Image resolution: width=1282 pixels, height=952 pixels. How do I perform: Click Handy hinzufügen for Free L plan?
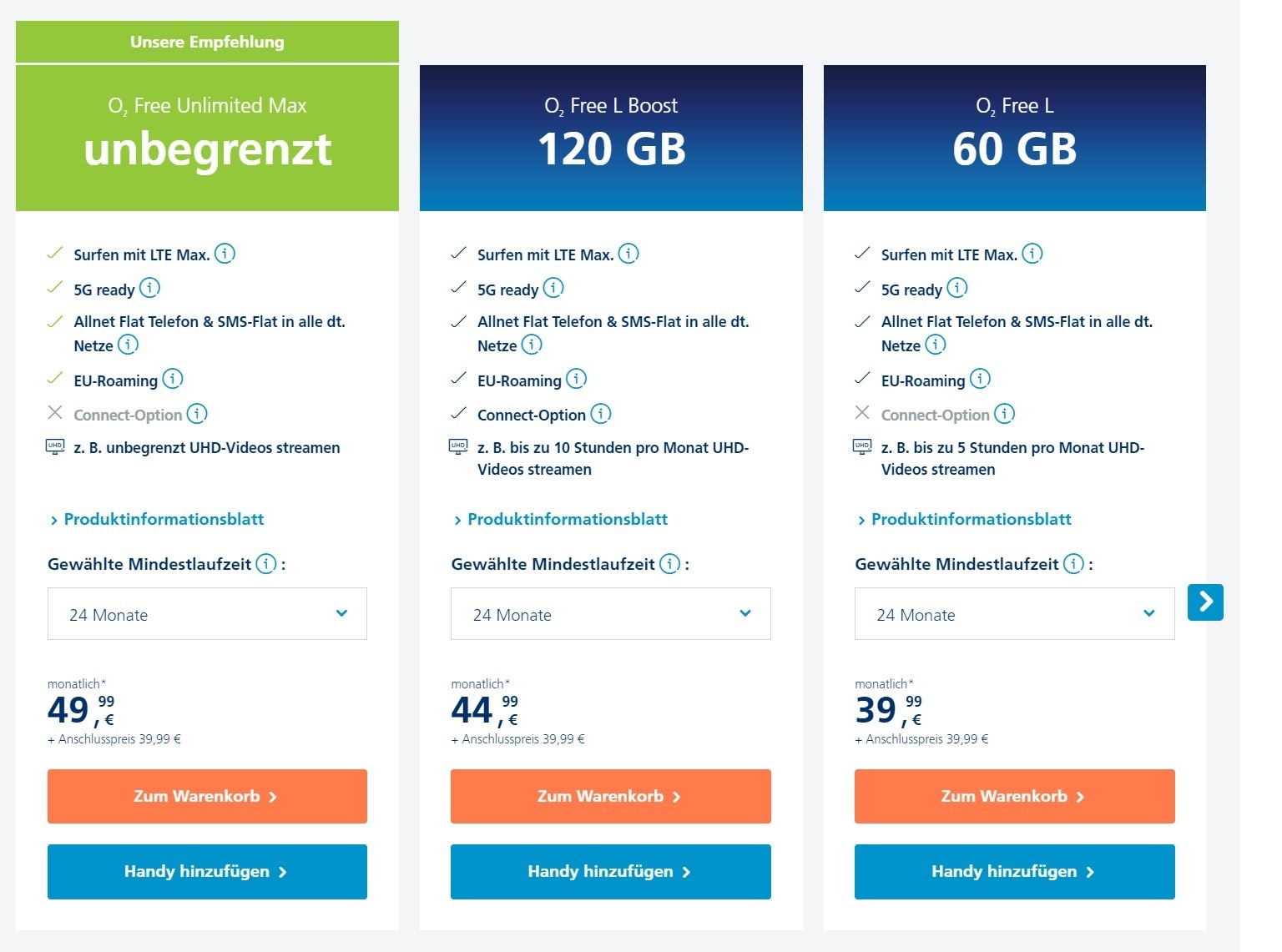coord(1014,871)
